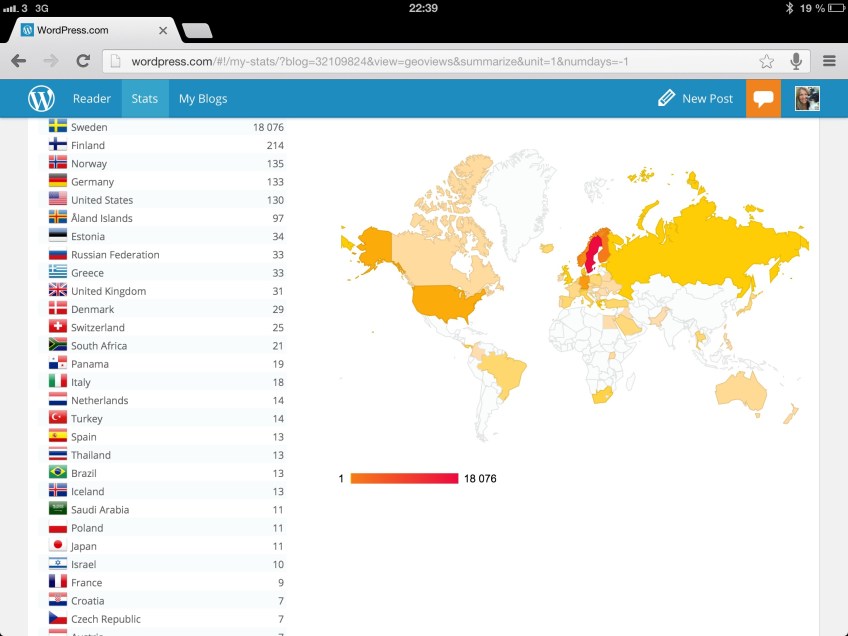
Task: Go to My Blogs
Action: [203, 98]
